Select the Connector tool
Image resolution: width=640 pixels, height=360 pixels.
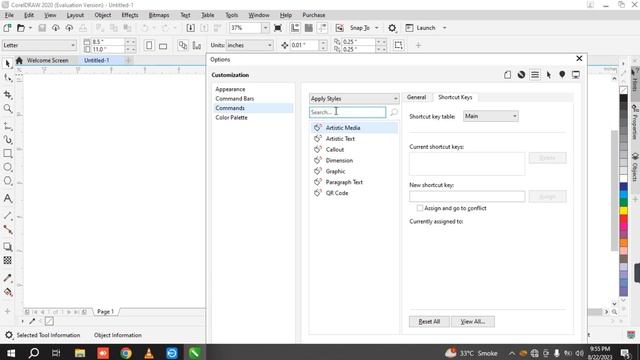pos(7,230)
